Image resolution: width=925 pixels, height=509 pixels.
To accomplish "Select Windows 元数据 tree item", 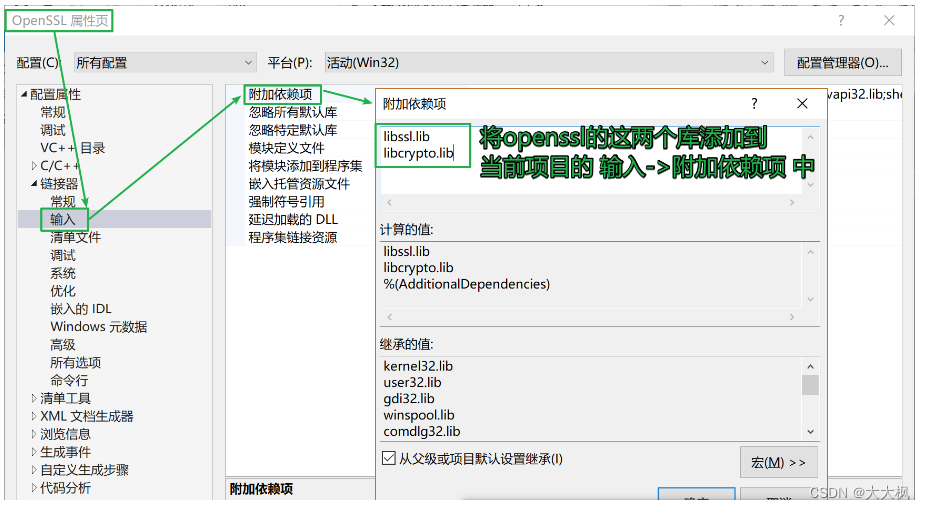I will pyautogui.click(x=99, y=327).
